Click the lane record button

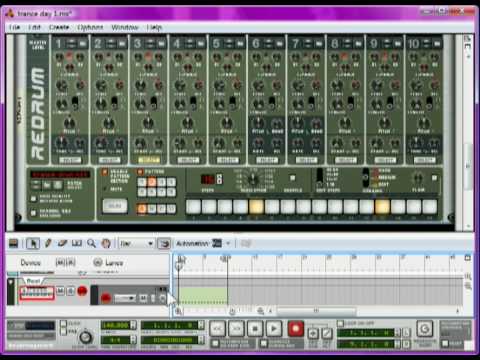(x=106, y=298)
